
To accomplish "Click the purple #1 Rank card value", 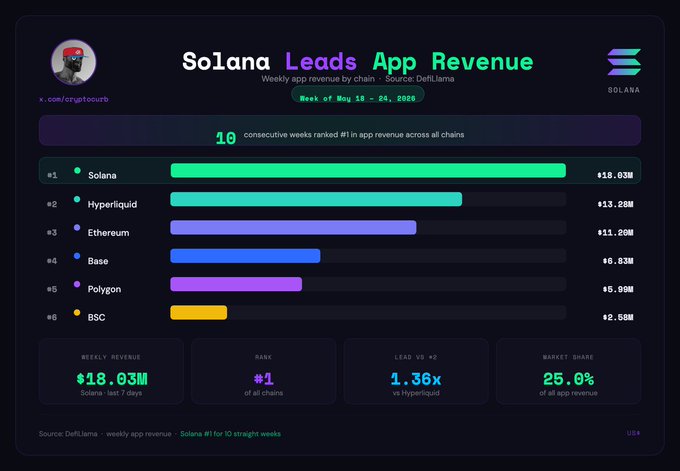I will click(x=264, y=379).
